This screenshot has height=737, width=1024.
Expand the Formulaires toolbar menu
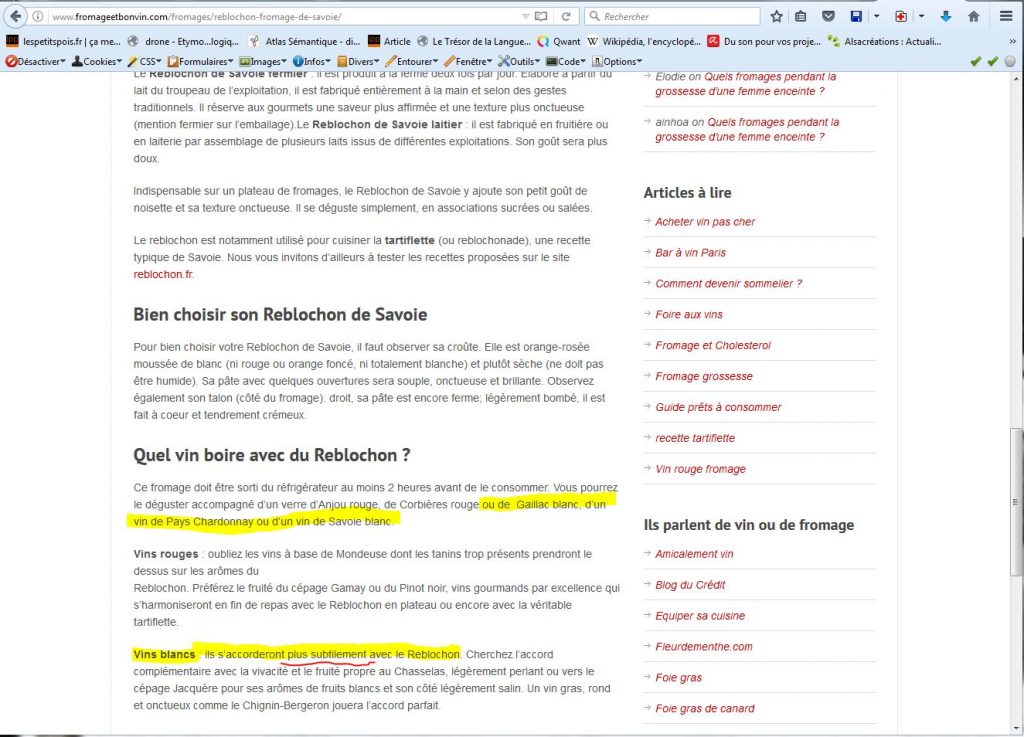200,61
